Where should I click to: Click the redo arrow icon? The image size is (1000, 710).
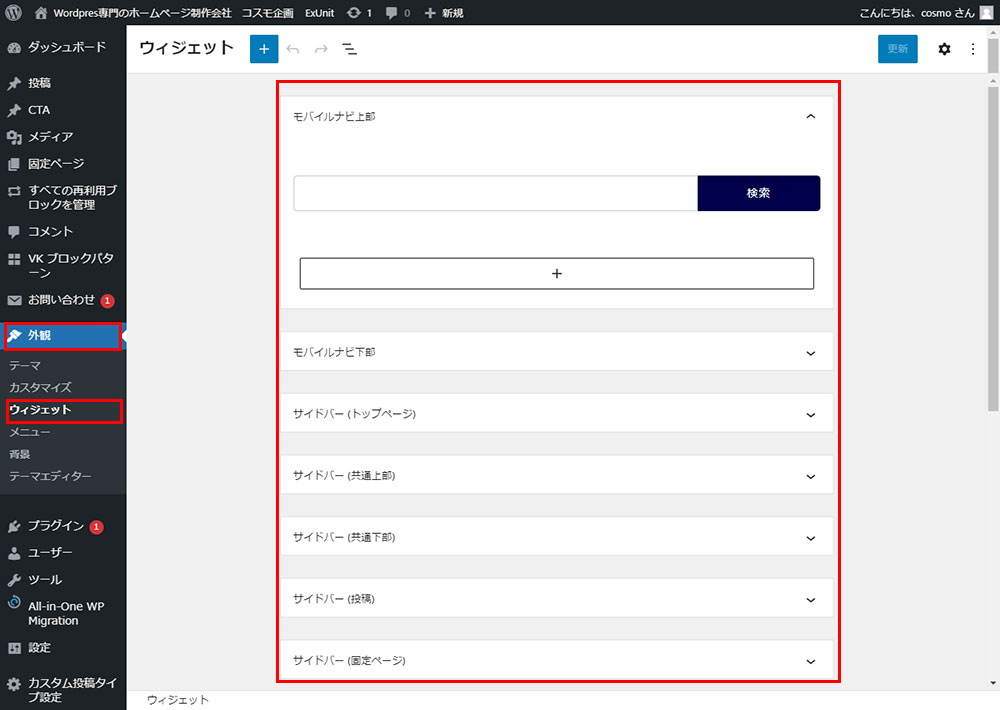point(321,49)
